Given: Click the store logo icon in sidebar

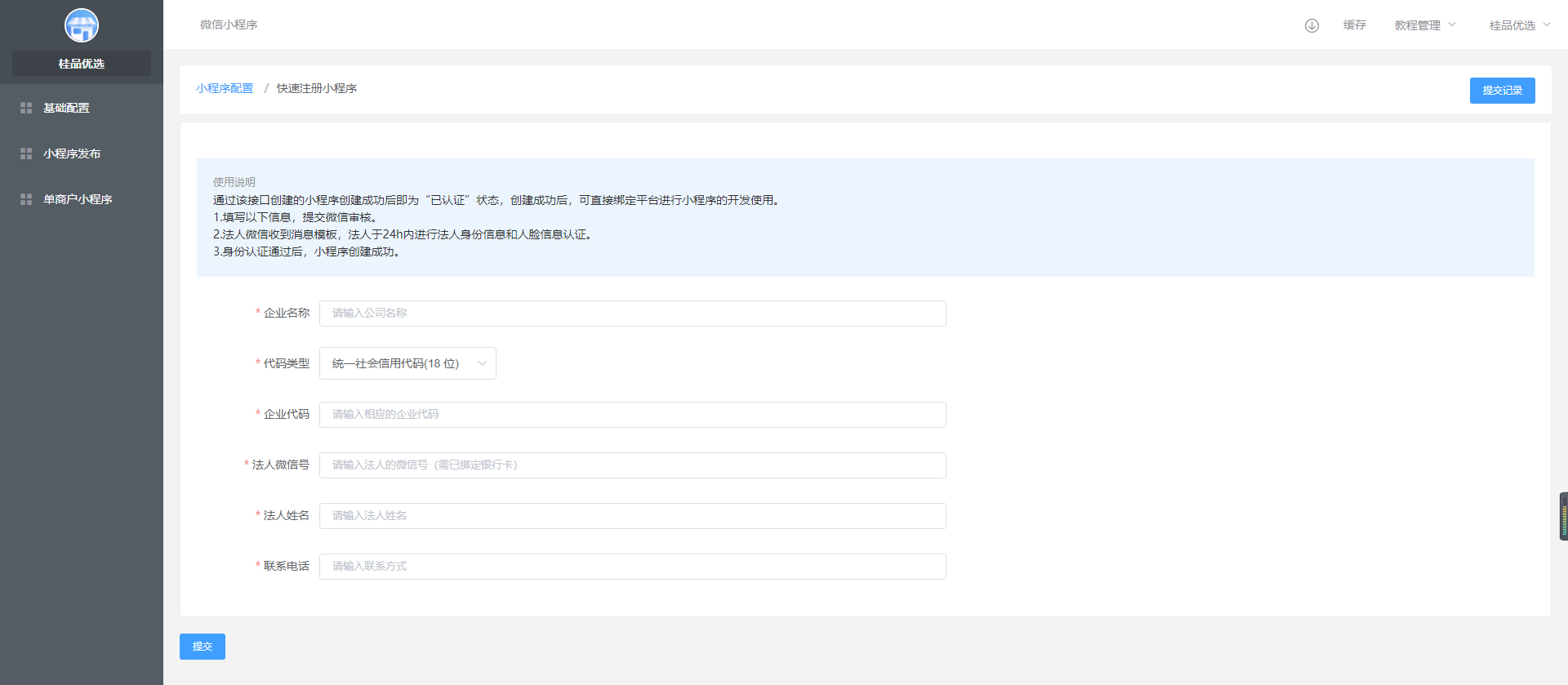Looking at the screenshot, I should 82,25.
